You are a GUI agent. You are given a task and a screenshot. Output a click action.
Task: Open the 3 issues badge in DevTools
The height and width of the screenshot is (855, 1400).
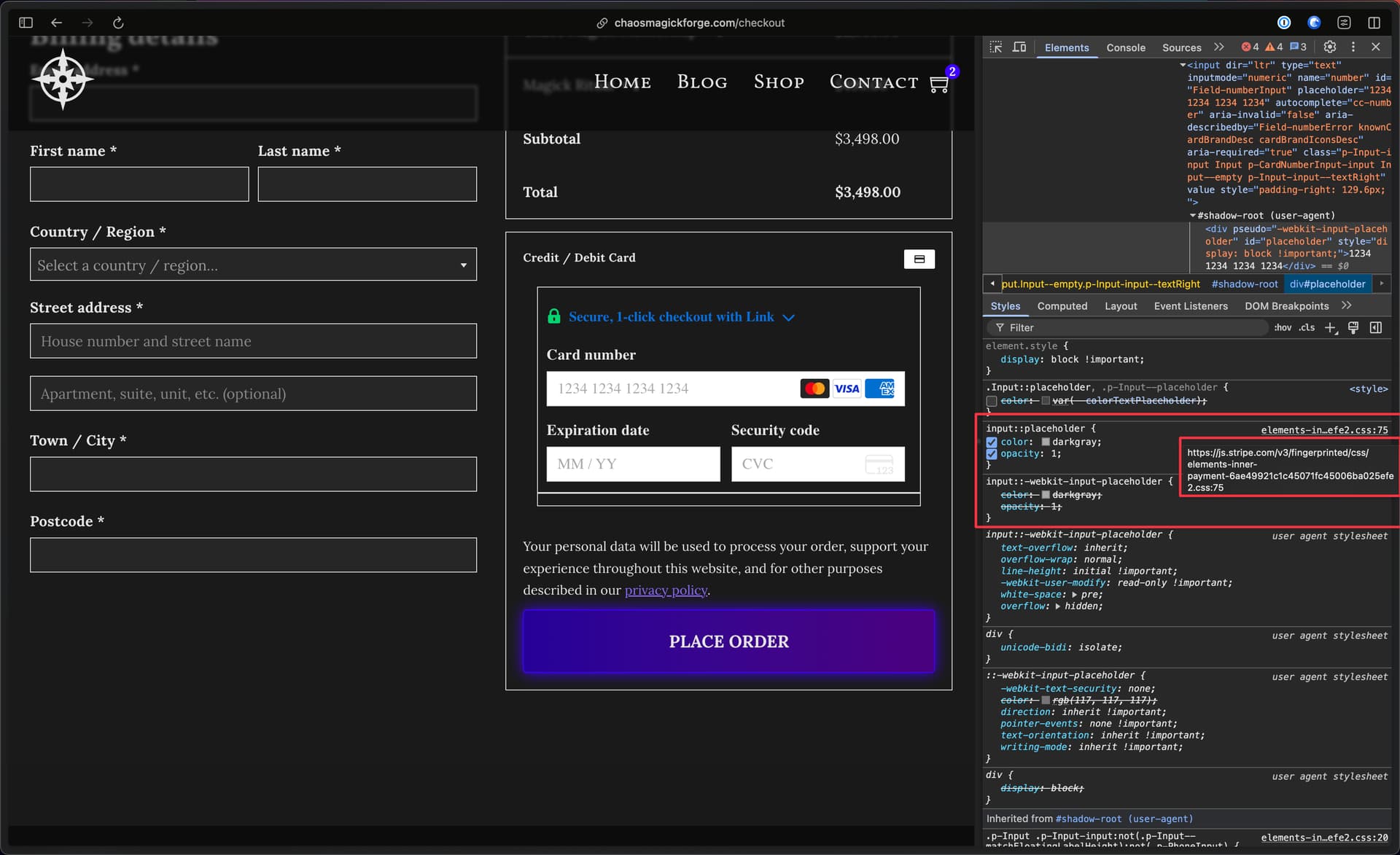click(x=1298, y=47)
